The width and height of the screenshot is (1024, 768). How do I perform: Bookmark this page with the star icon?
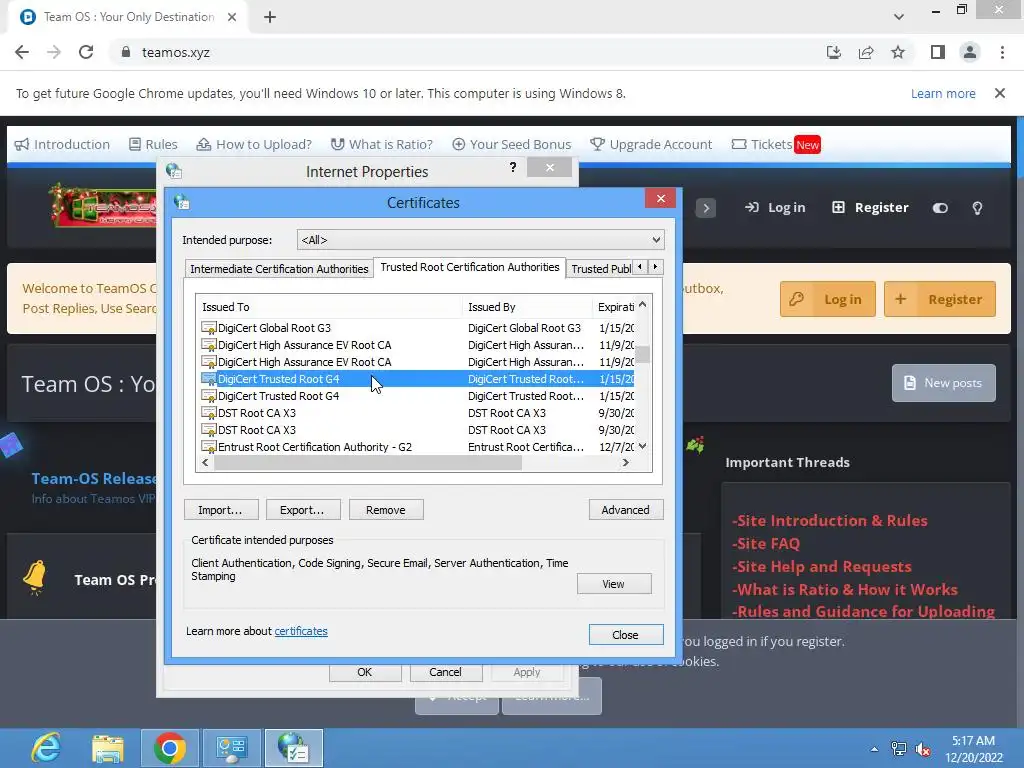coord(898,52)
